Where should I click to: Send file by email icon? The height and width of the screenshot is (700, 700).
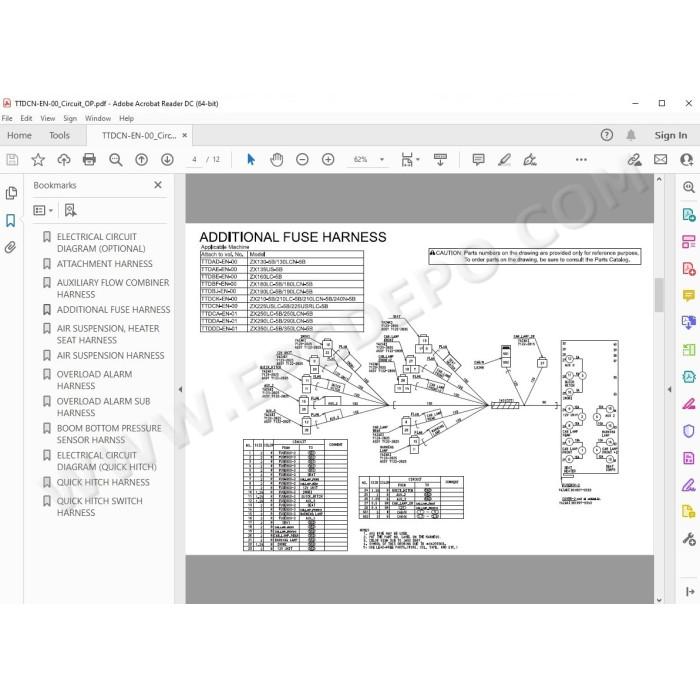[x=660, y=159]
